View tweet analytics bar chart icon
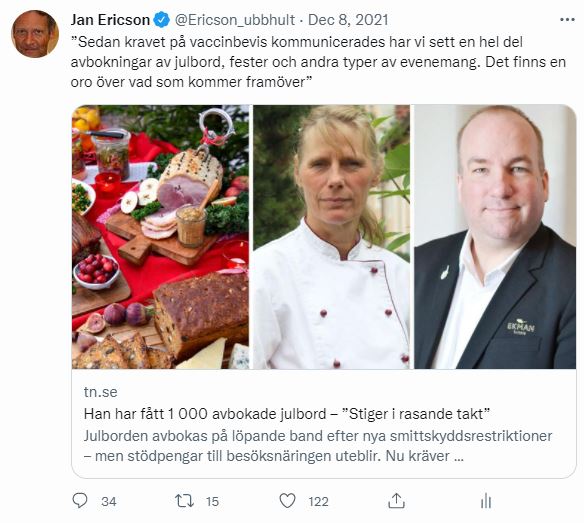The height and width of the screenshot is (523, 584). tap(486, 501)
